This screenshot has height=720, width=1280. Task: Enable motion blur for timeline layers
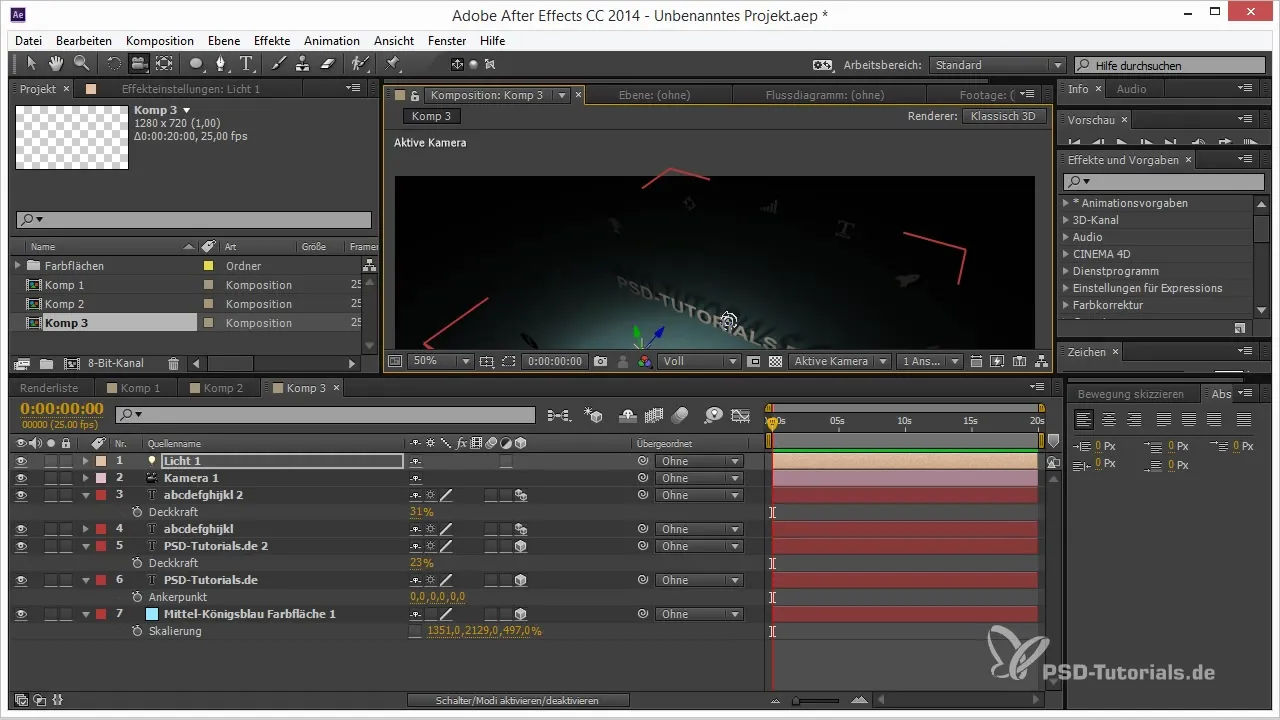[680, 414]
